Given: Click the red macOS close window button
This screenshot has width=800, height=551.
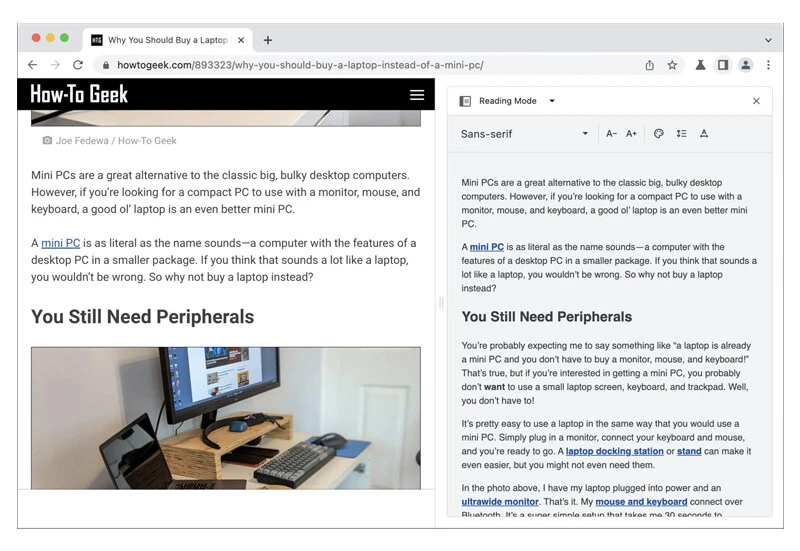Looking at the screenshot, I should point(36,38).
